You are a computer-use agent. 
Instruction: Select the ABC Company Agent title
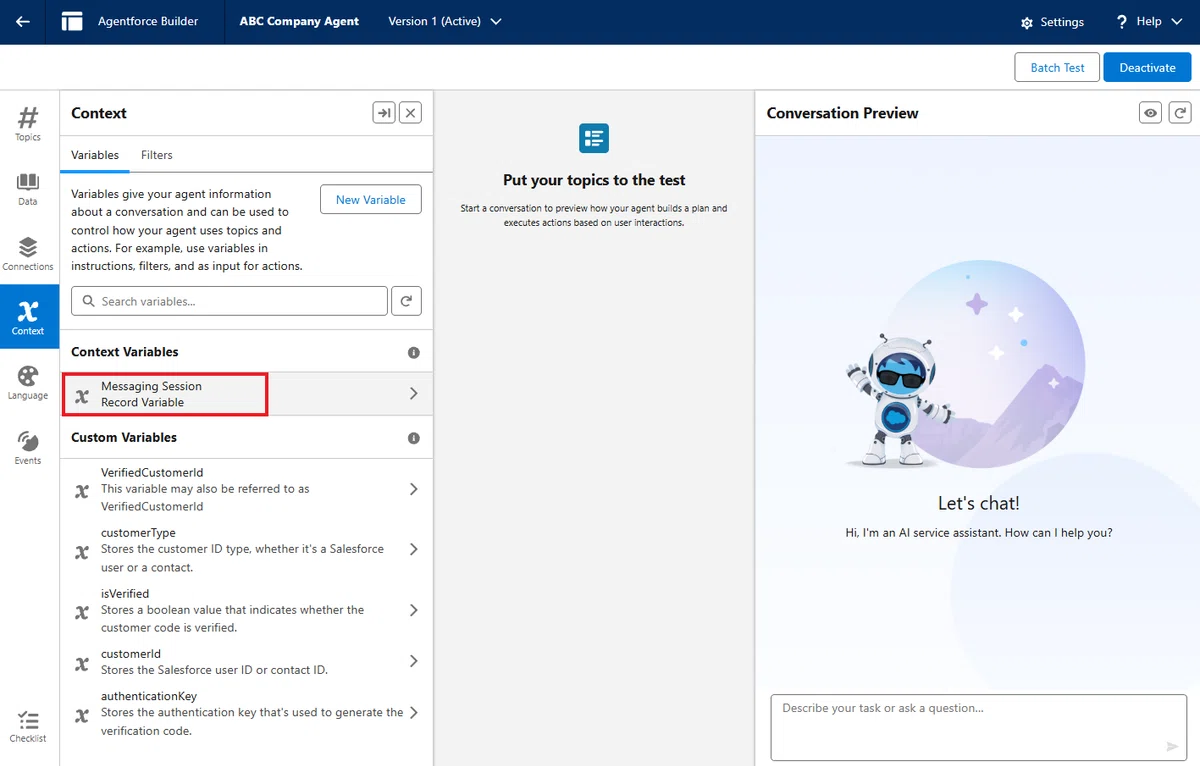pyautogui.click(x=299, y=21)
